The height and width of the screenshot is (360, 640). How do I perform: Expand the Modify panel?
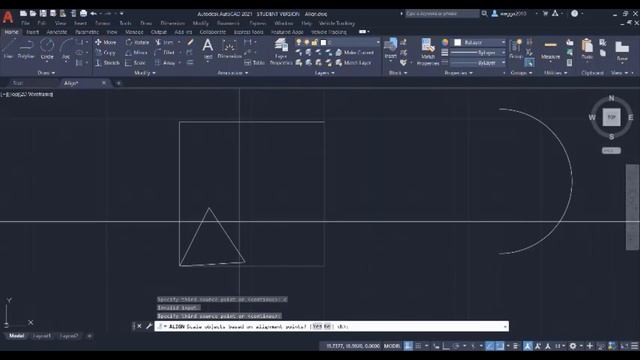[145, 73]
